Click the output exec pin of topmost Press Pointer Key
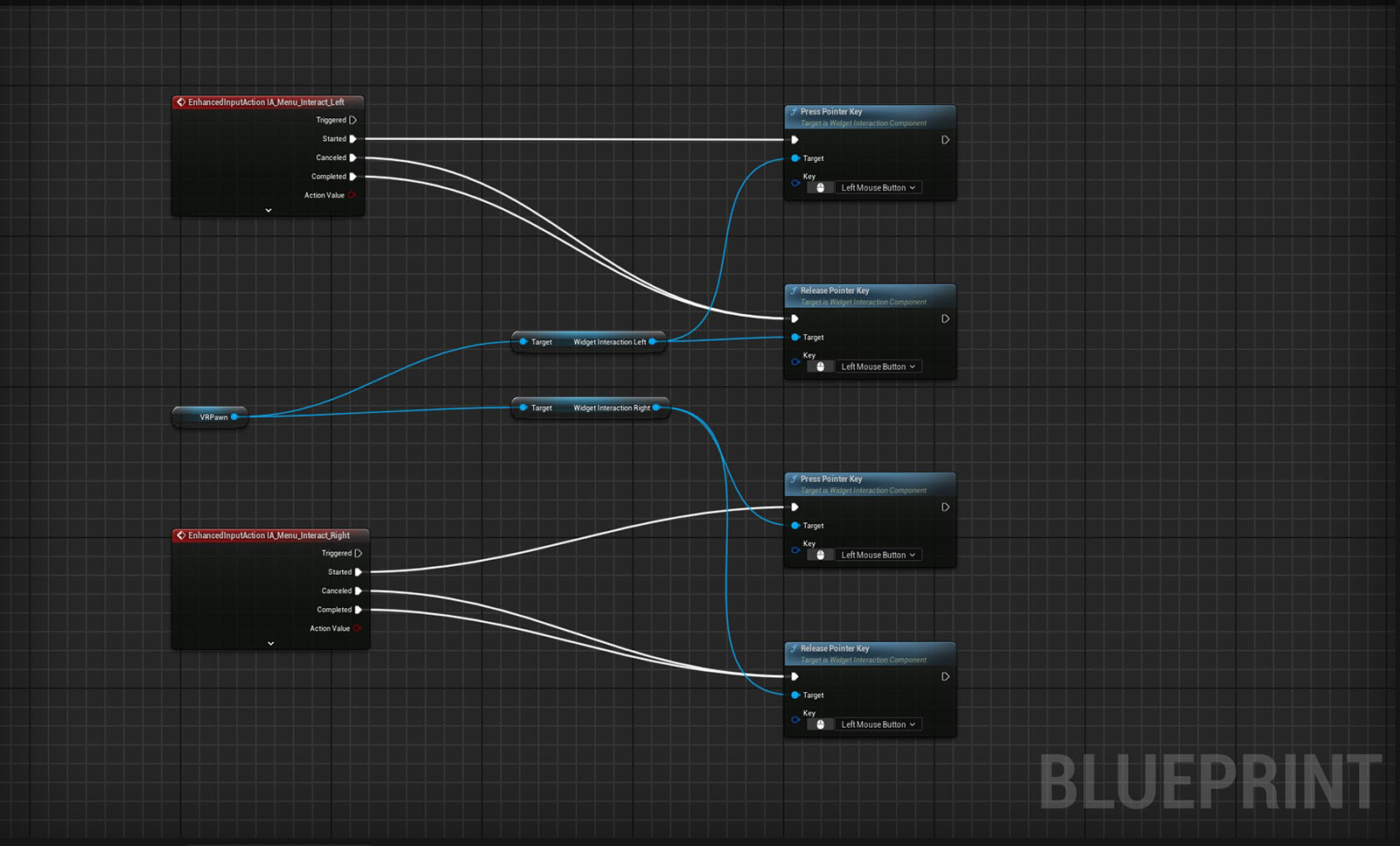This screenshot has height=846, width=1400. point(945,140)
